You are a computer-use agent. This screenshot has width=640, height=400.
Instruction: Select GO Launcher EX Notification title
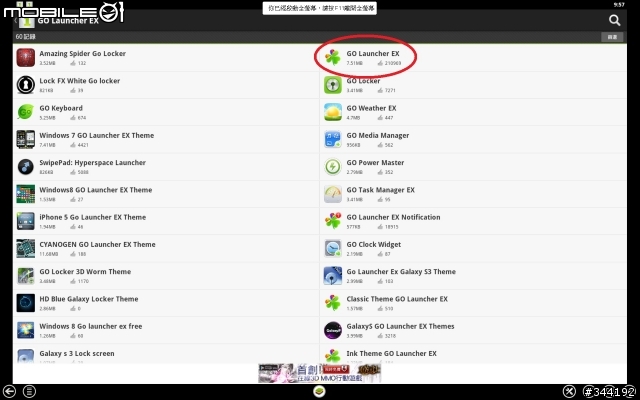click(393, 217)
